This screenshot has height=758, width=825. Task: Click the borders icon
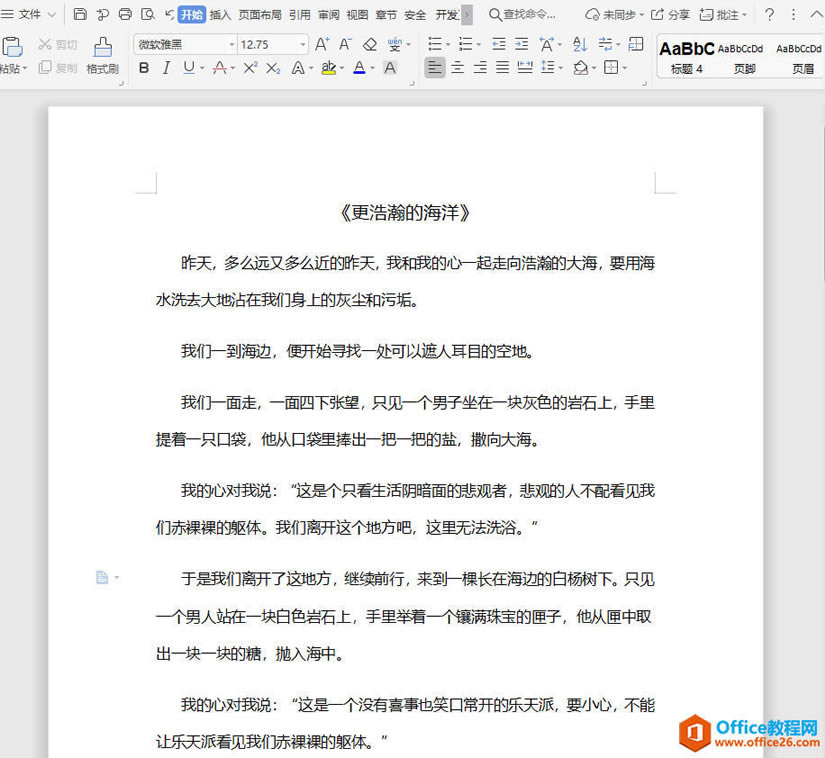click(x=611, y=67)
